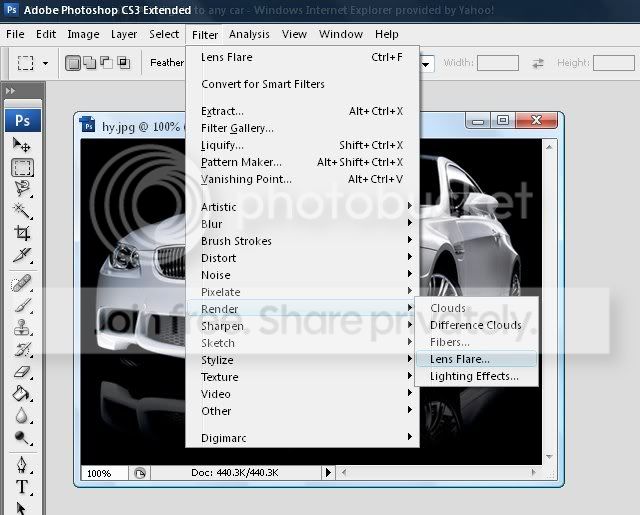Click the Width input field
640x515 pixels.
tap(498, 63)
